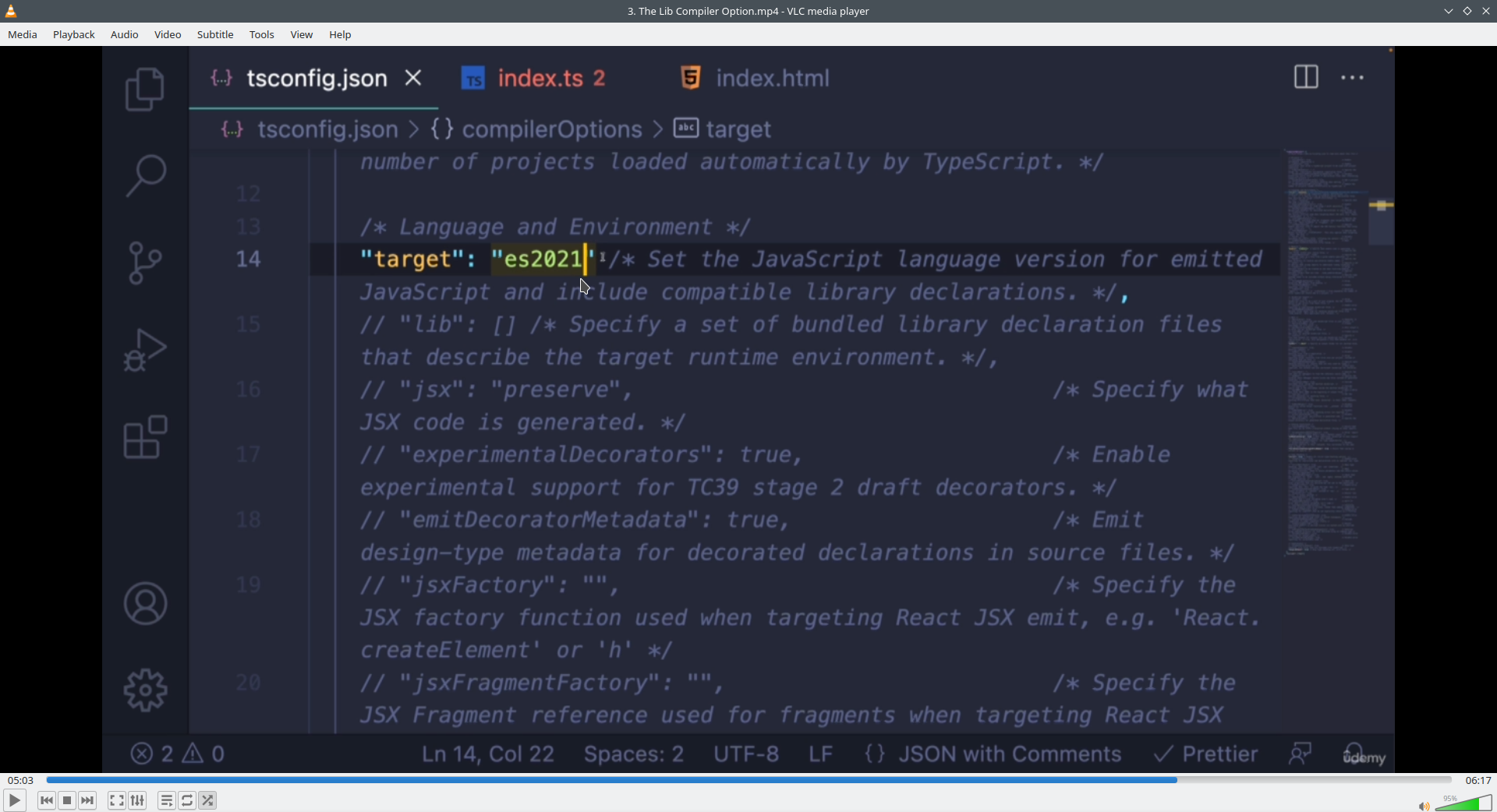1497x812 pixels.
Task: Click the Manage gear icon in video
Action: [145, 690]
